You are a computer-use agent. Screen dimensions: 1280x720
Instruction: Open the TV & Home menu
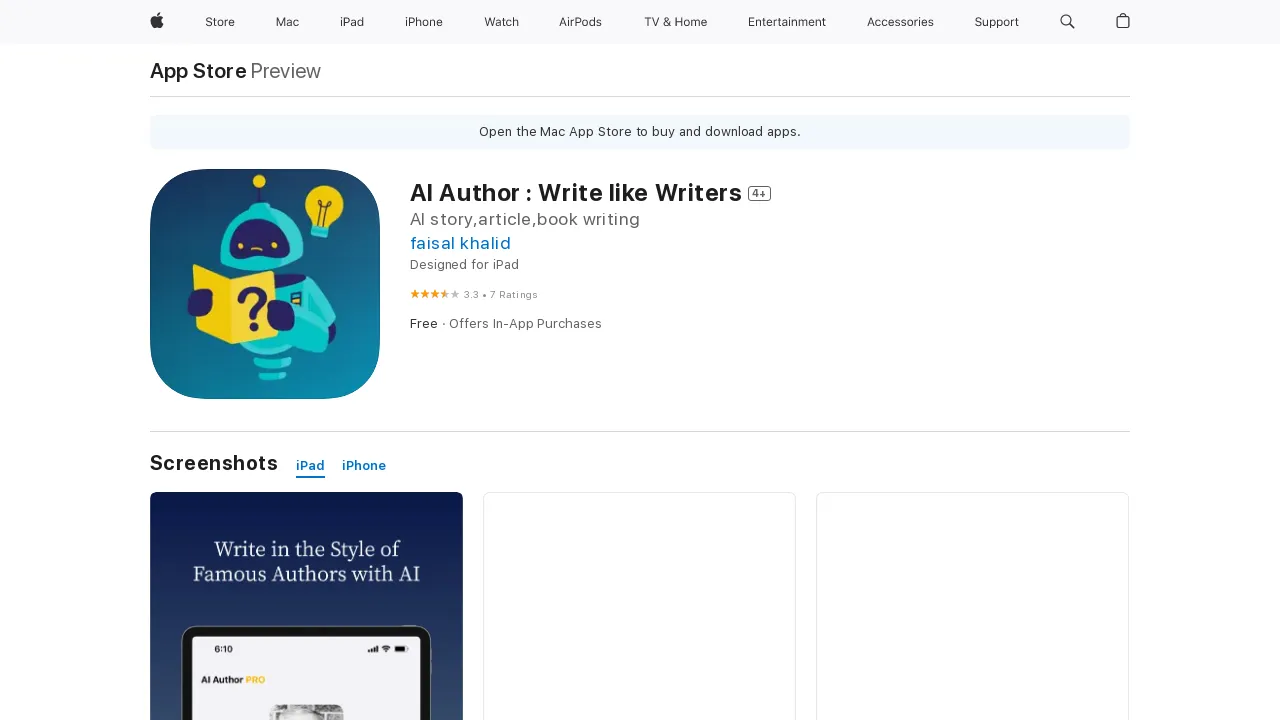pos(675,22)
